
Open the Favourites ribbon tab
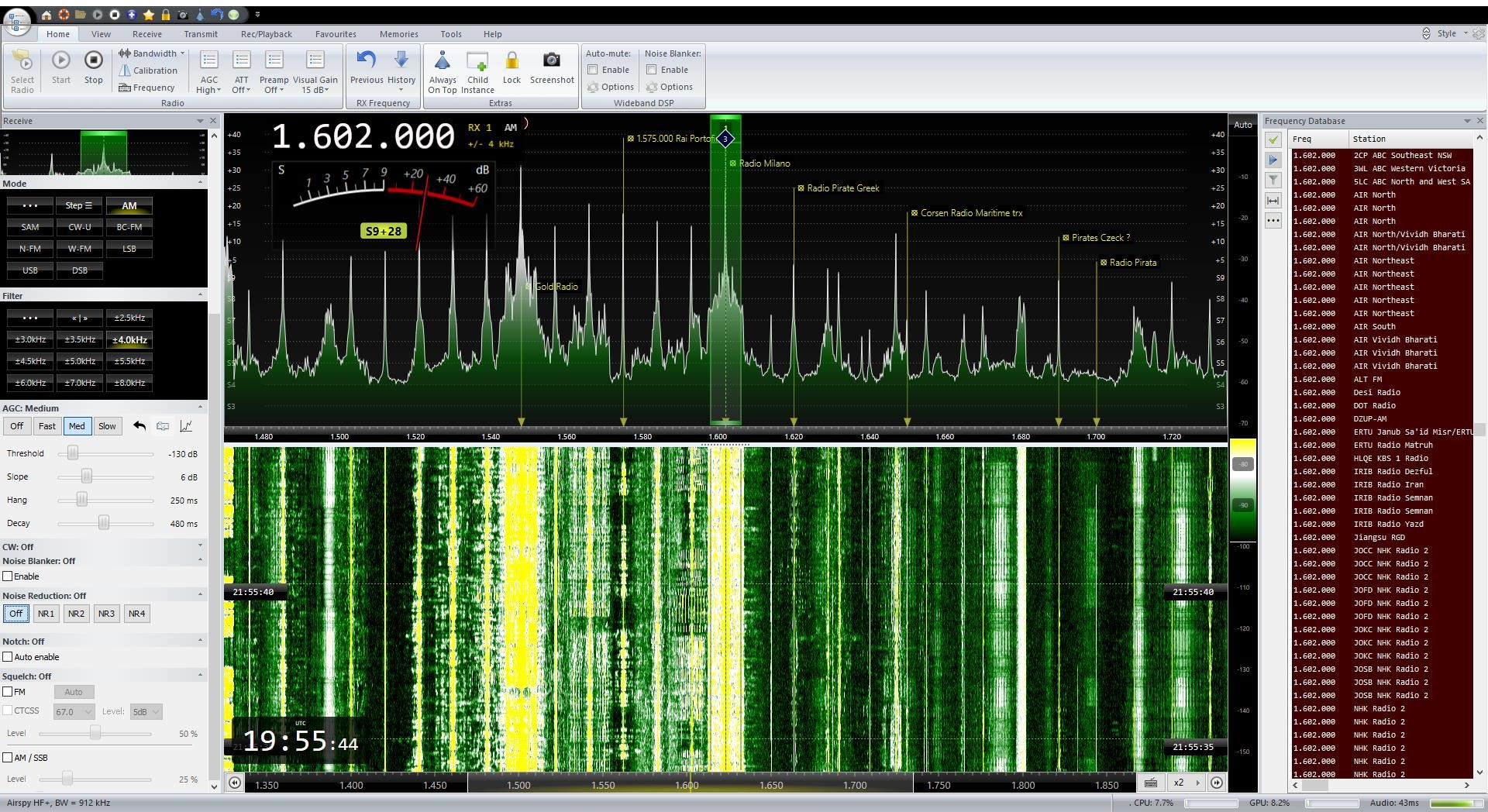[336, 34]
